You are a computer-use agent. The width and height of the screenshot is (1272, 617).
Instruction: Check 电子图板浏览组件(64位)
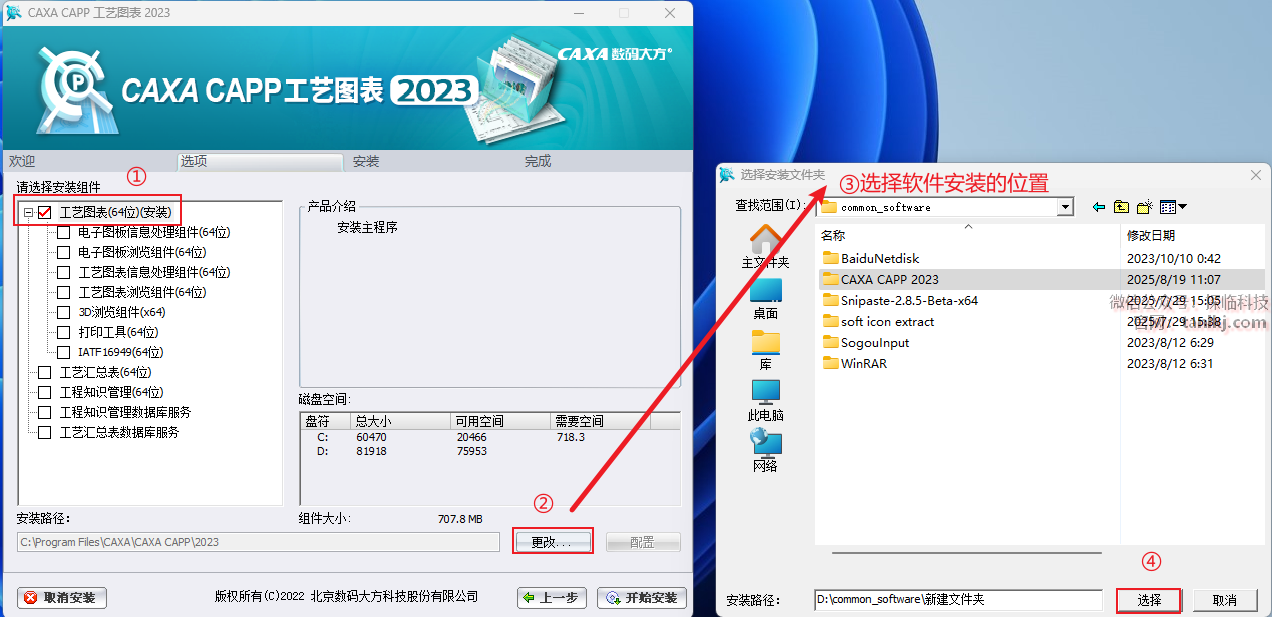(x=64, y=252)
